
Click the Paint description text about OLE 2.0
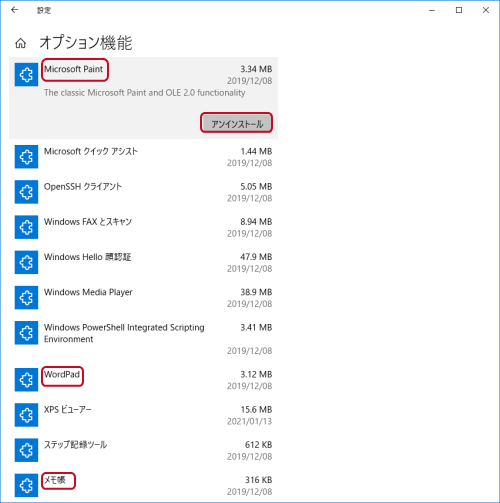click(145, 93)
